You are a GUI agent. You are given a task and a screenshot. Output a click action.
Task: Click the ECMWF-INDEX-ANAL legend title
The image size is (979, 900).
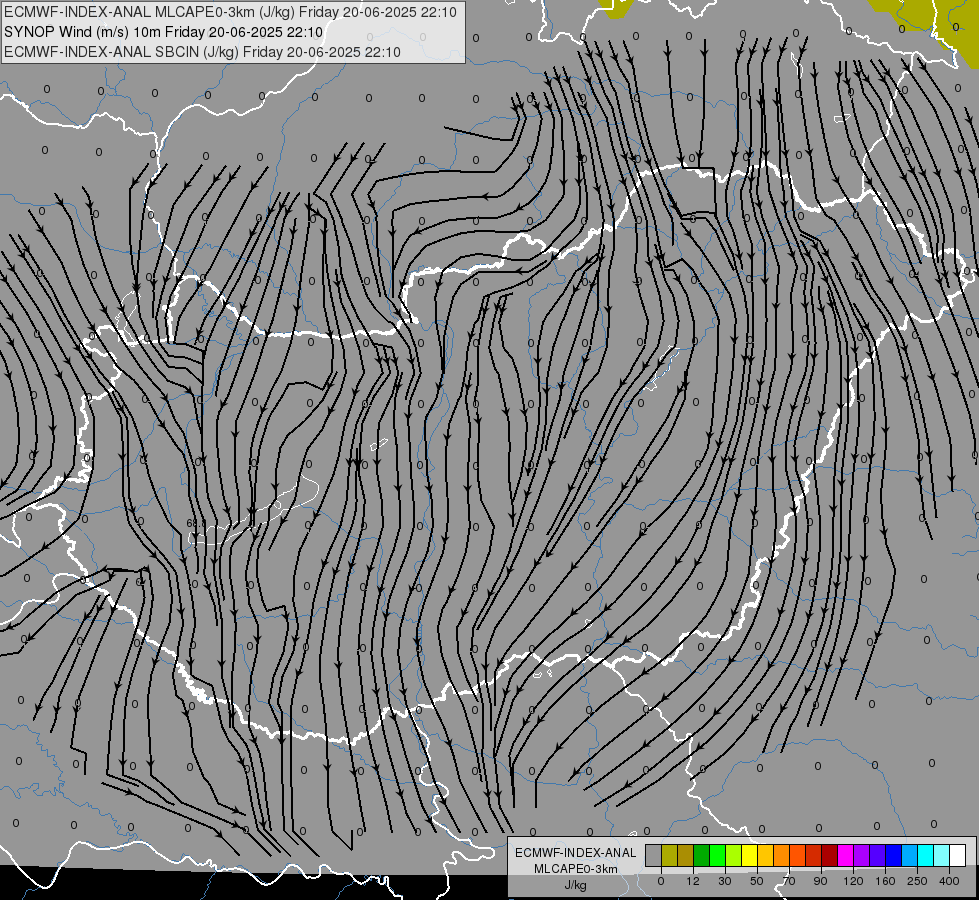click(576, 853)
